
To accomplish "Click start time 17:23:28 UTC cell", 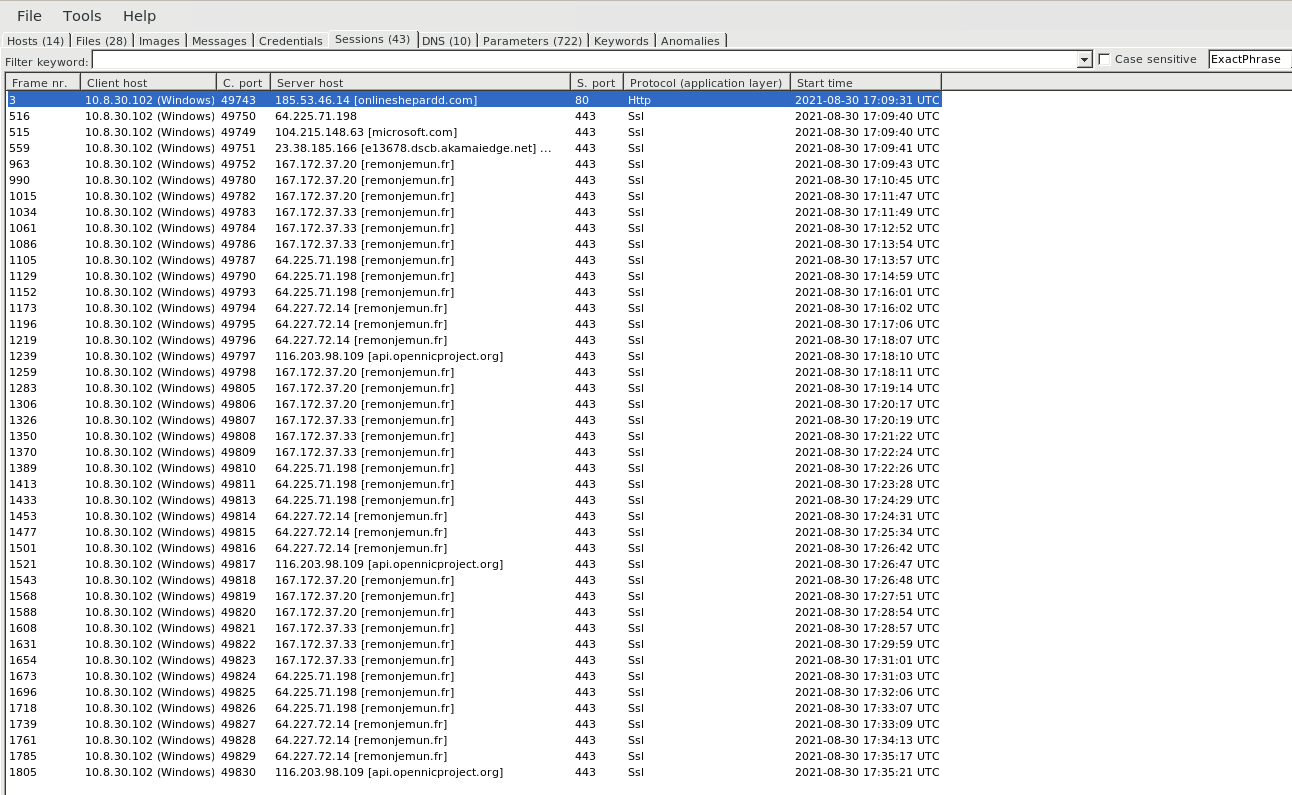I will (867, 484).
